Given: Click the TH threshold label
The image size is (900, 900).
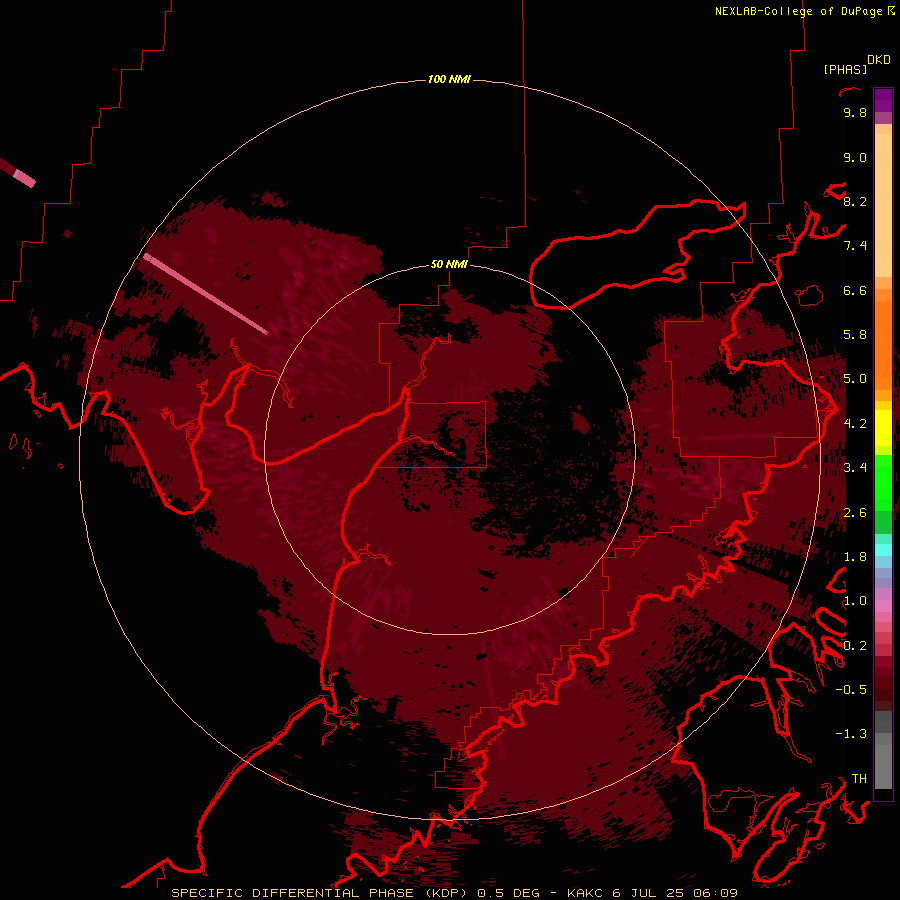Looking at the screenshot, I should pyautogui.click(x=859, y=779).
